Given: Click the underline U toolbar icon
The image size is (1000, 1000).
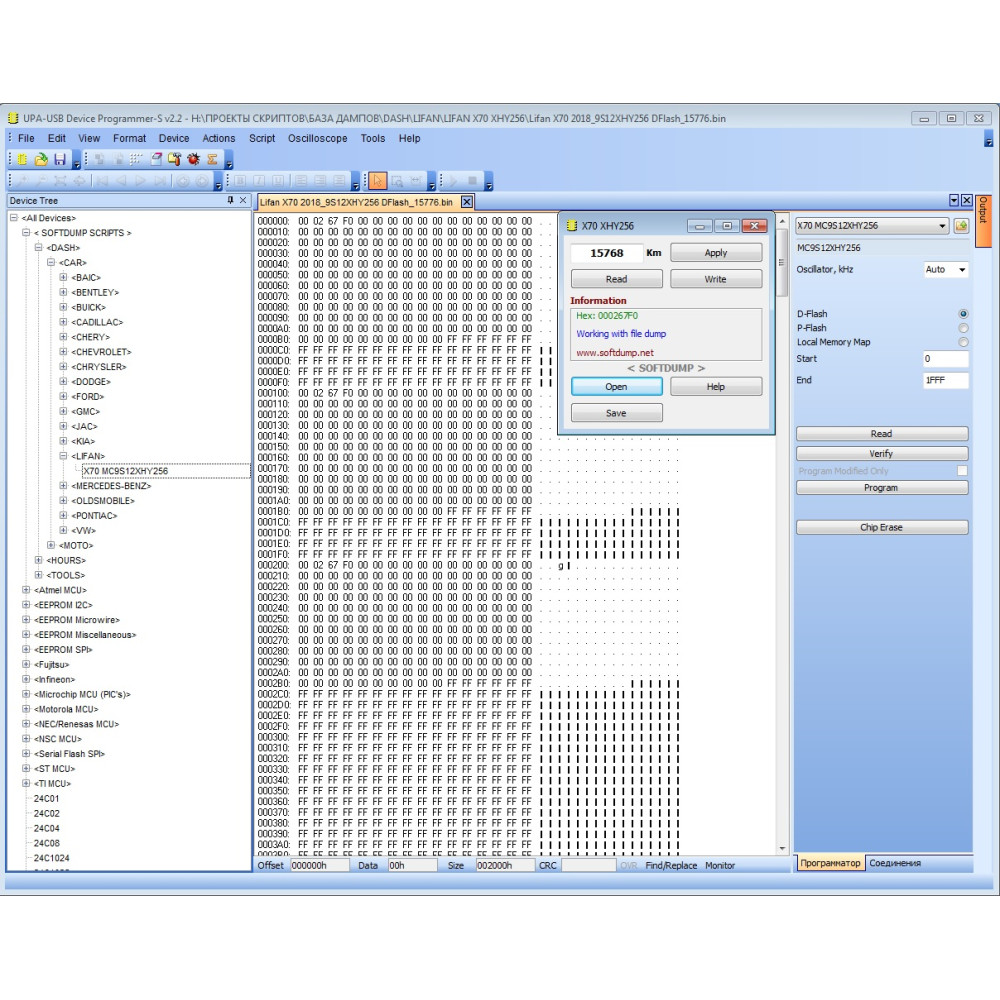Looking at the screenshot, I should [278, 180].
